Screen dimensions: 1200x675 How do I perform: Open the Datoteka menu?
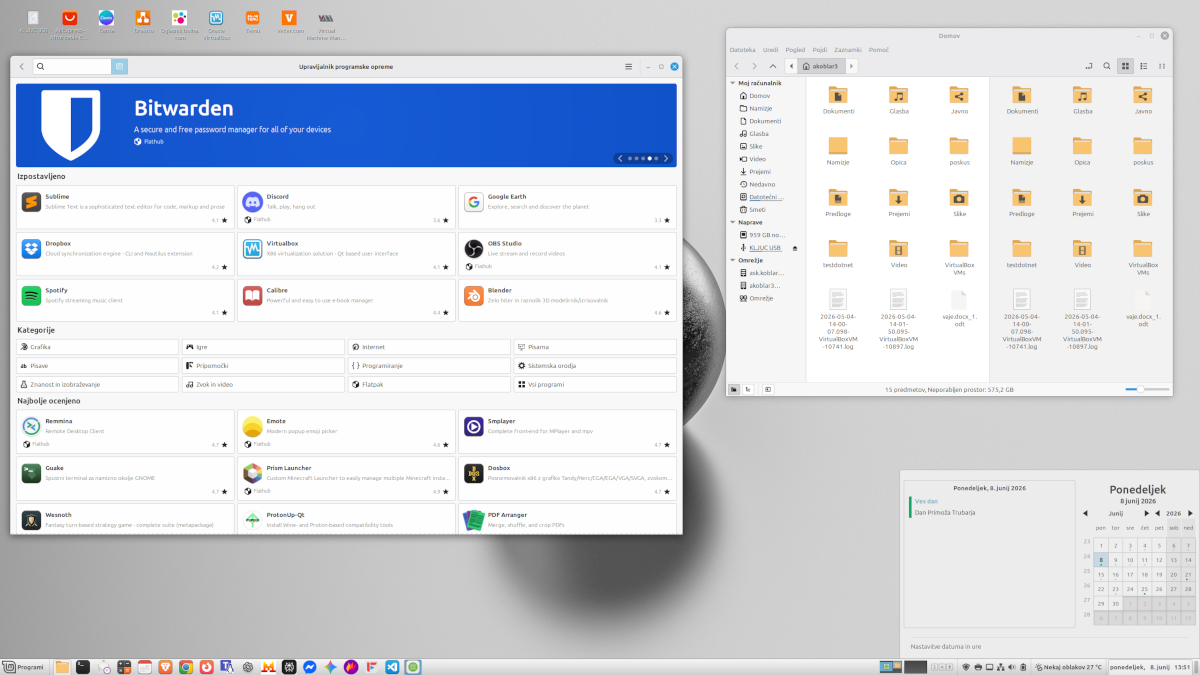coord(743,49)
